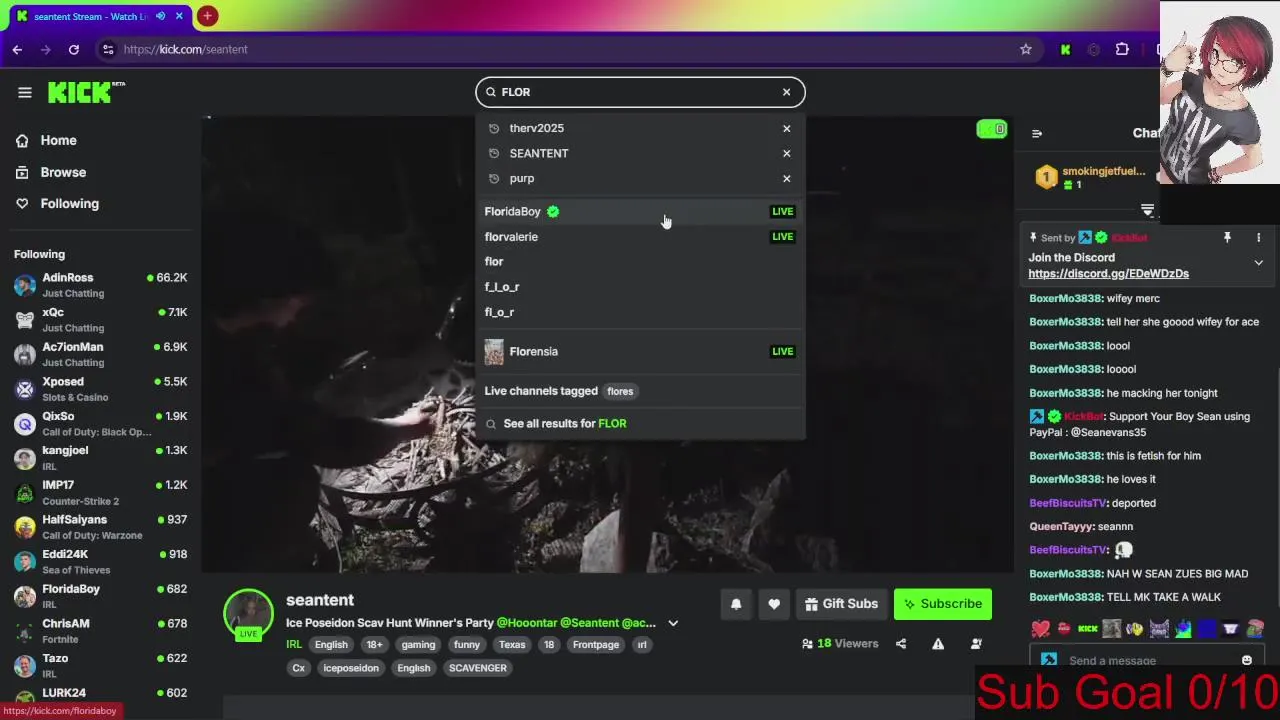Open the hamburger sidebar menu
Screen dimensions: 1280x720
tap(25, 92)
